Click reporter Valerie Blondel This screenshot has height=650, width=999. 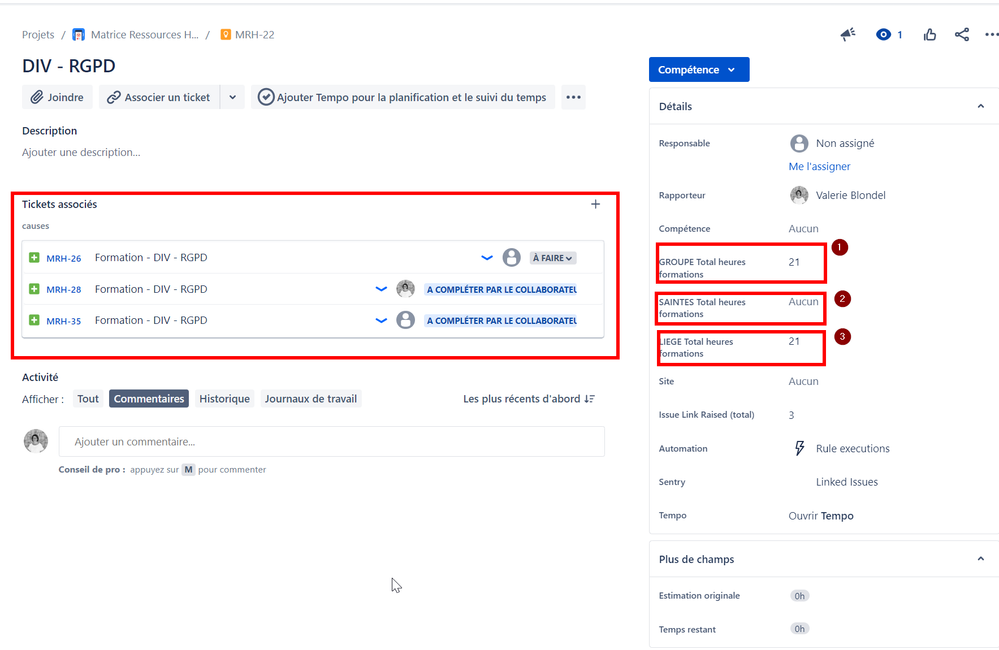[838, 195]
